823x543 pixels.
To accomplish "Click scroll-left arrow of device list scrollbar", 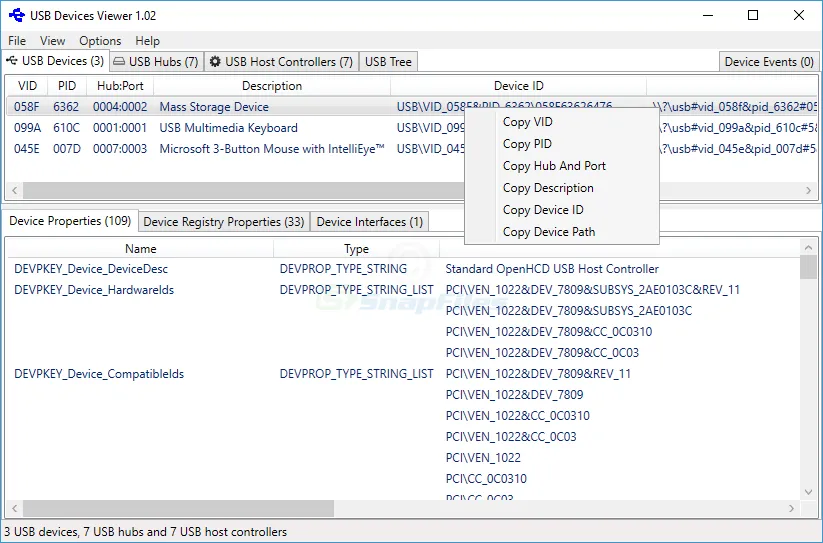I will pos(15,190).
